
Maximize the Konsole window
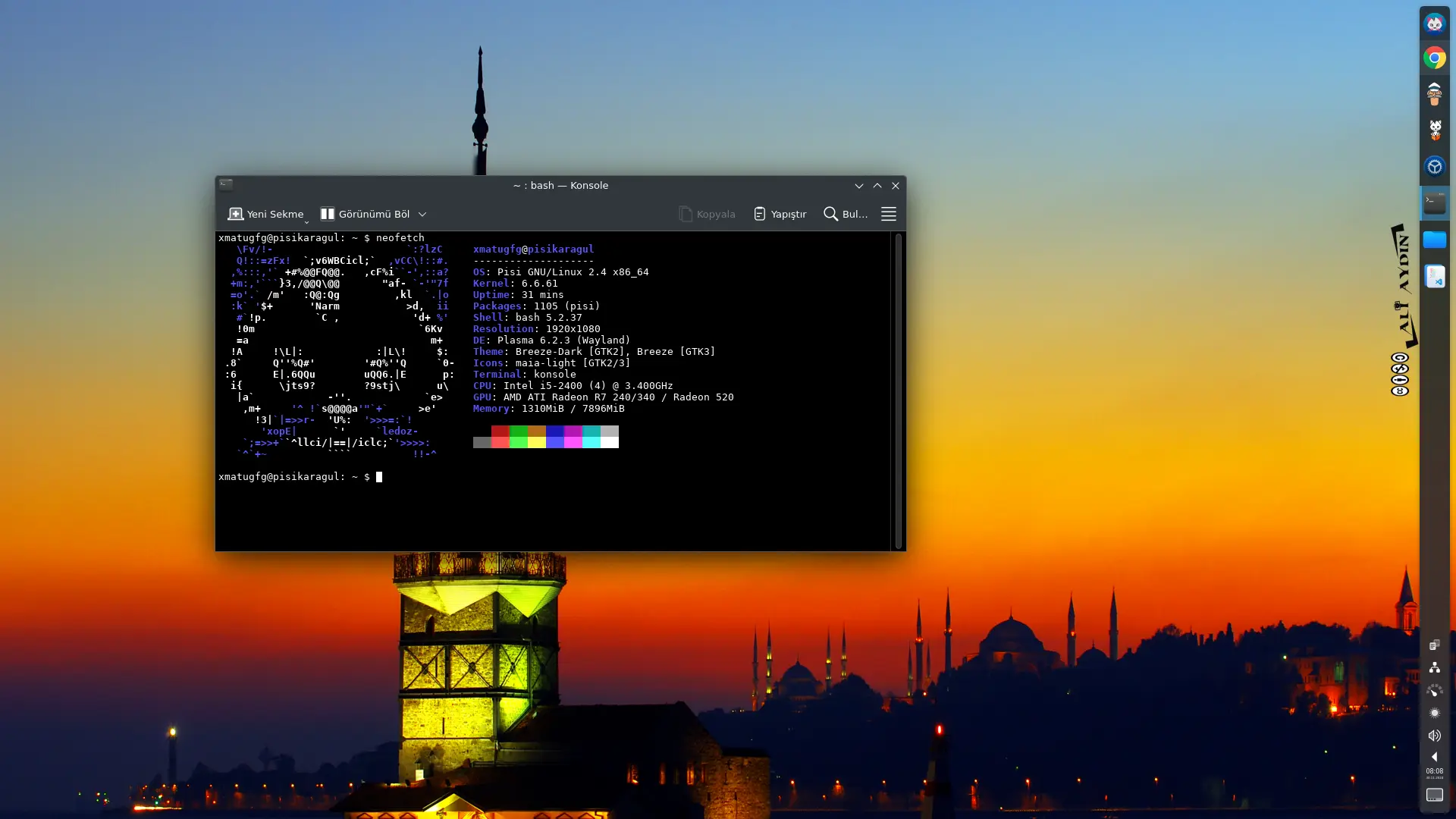tap(877, 186)
